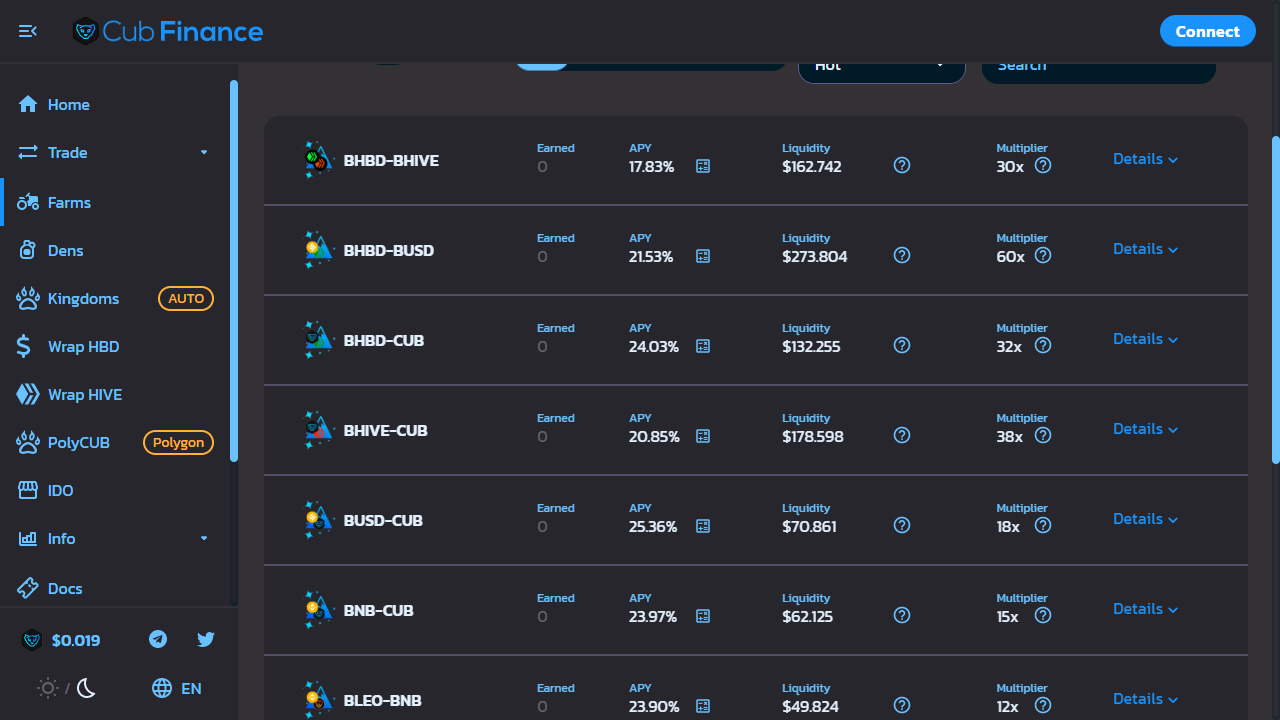The width and height of the screenshot is (1280, 720).
Task: Open APY calculator for BHBD-BUSD
Action: point(703,257)
